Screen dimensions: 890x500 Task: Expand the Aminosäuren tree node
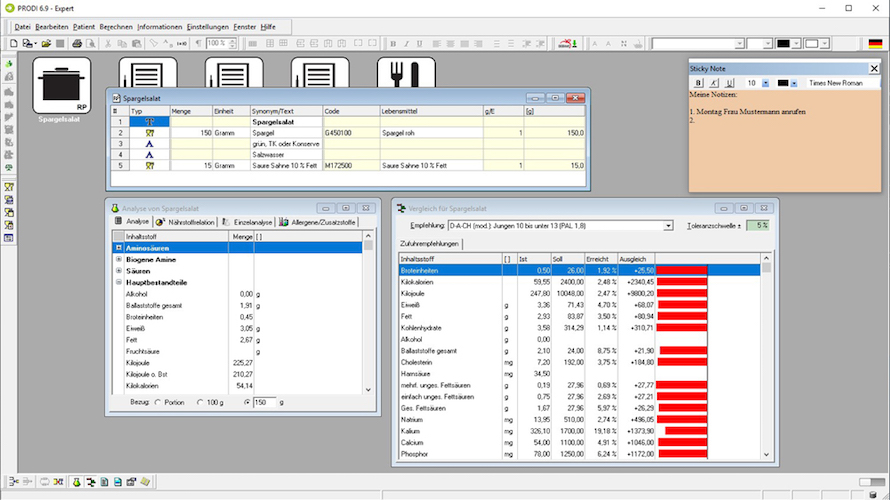point(119,247)
